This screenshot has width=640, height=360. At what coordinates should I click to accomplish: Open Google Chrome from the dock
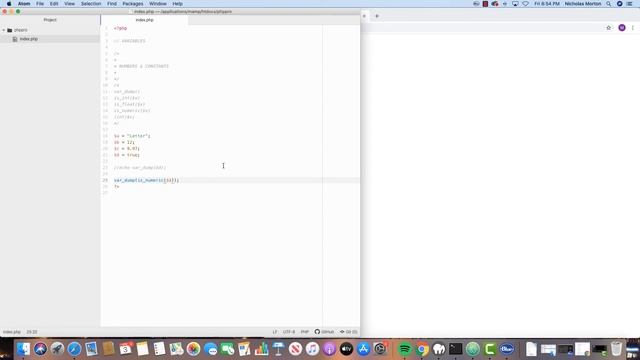coord(422,349)
